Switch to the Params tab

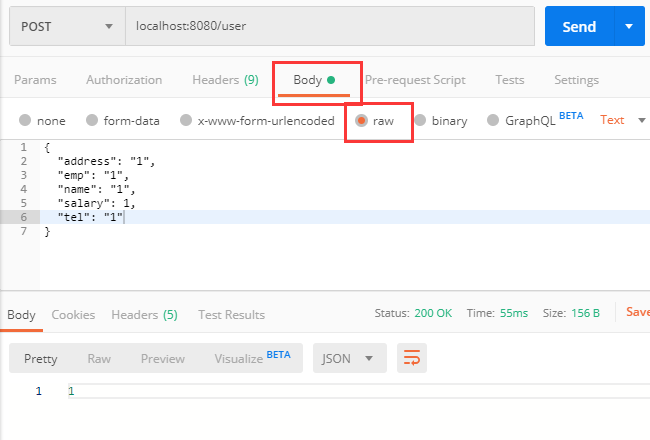35,80
